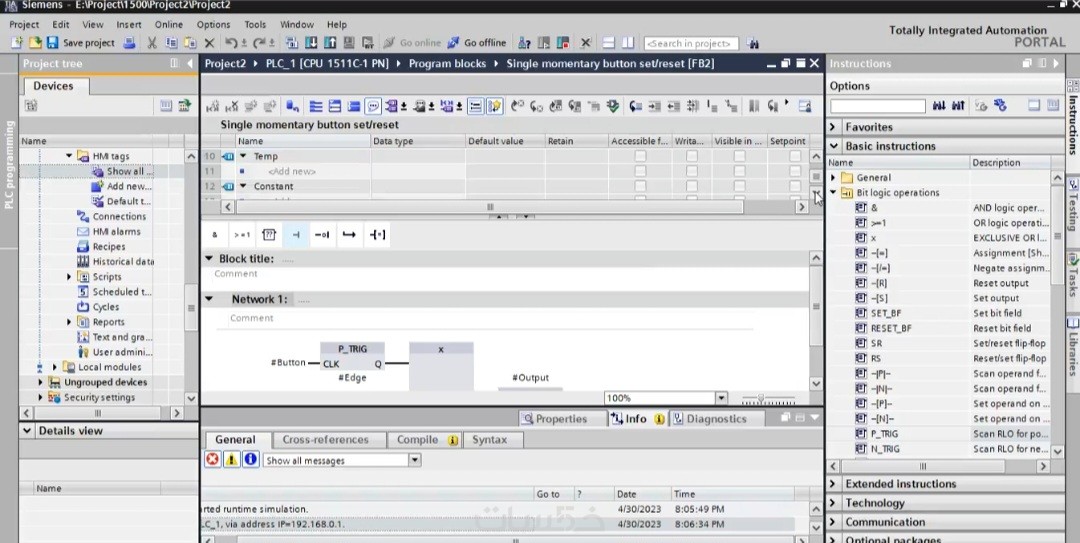
Task: Toggle Setpoint checkbox in Constant row
Action: point(795,186)
